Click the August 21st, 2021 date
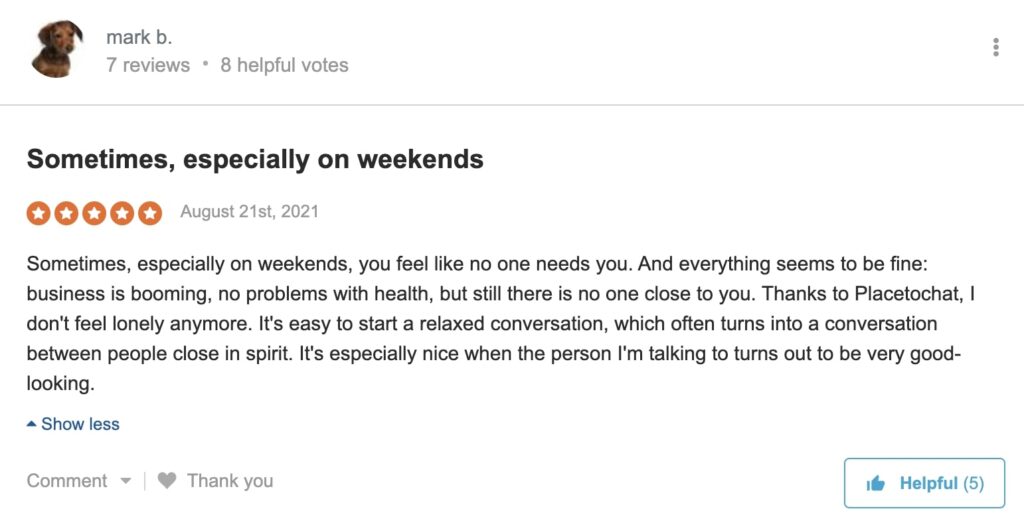 [249, 211]
